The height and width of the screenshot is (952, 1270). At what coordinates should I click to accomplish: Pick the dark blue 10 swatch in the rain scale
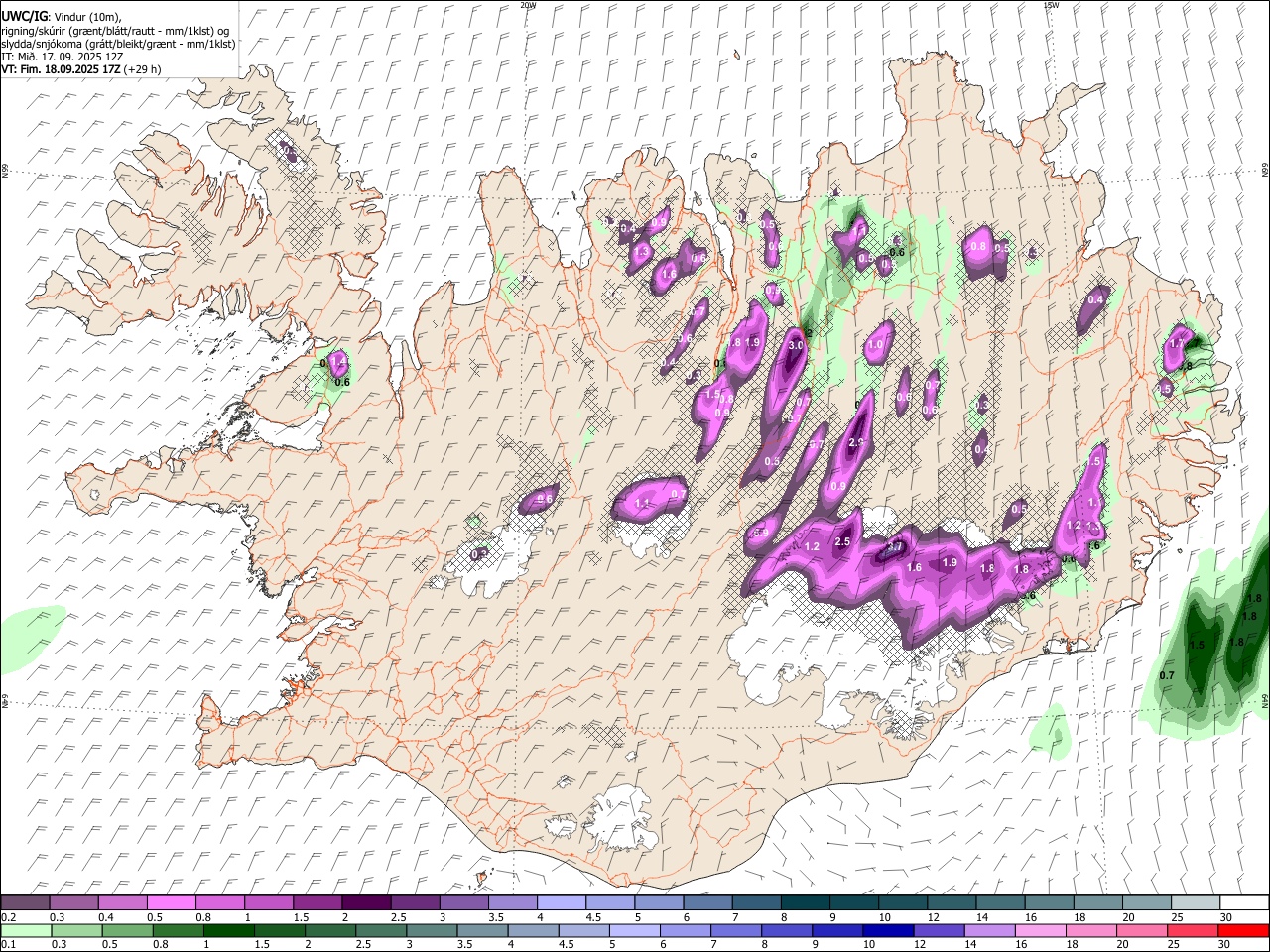click(x=887, y=930)
